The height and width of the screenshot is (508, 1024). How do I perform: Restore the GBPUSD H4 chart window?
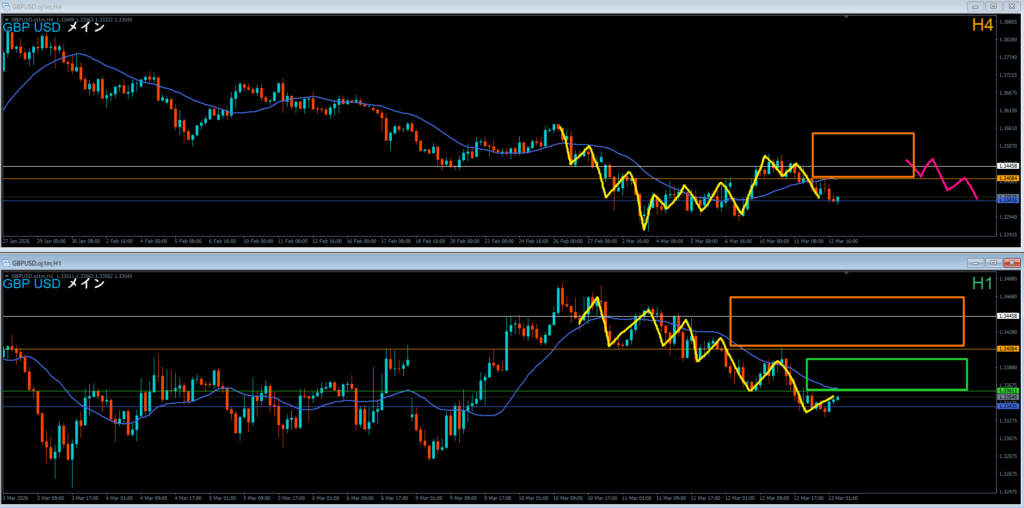[x=993, y=6]
